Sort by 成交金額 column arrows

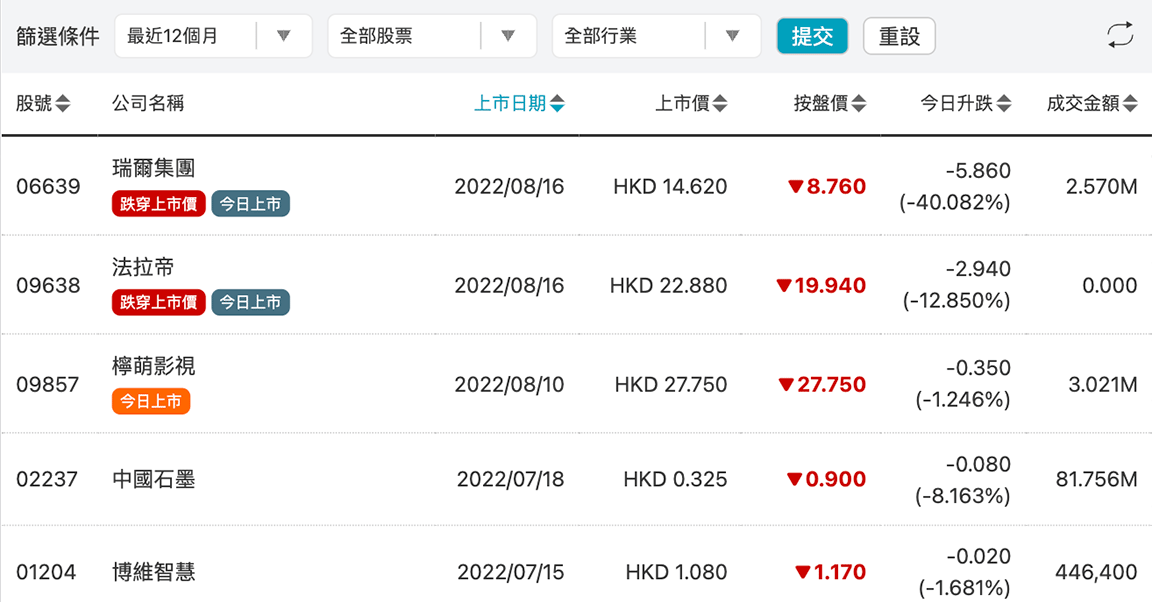[1130, 104]
